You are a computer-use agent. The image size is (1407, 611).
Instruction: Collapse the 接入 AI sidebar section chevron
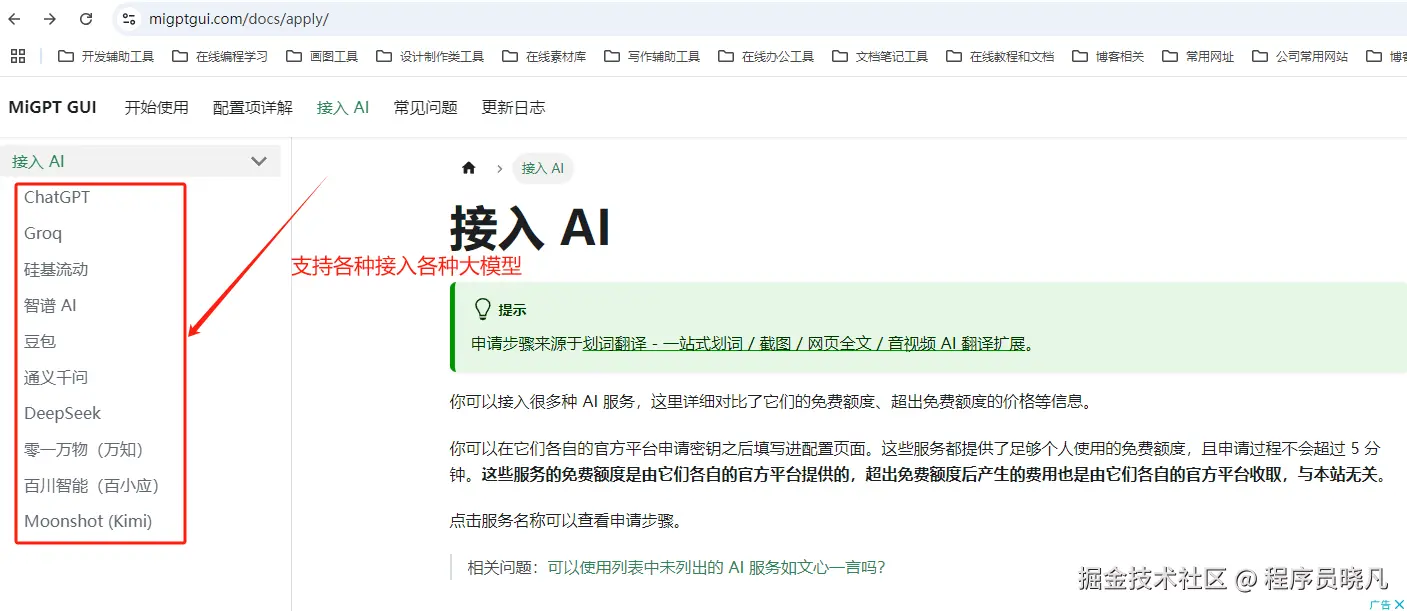258,160
